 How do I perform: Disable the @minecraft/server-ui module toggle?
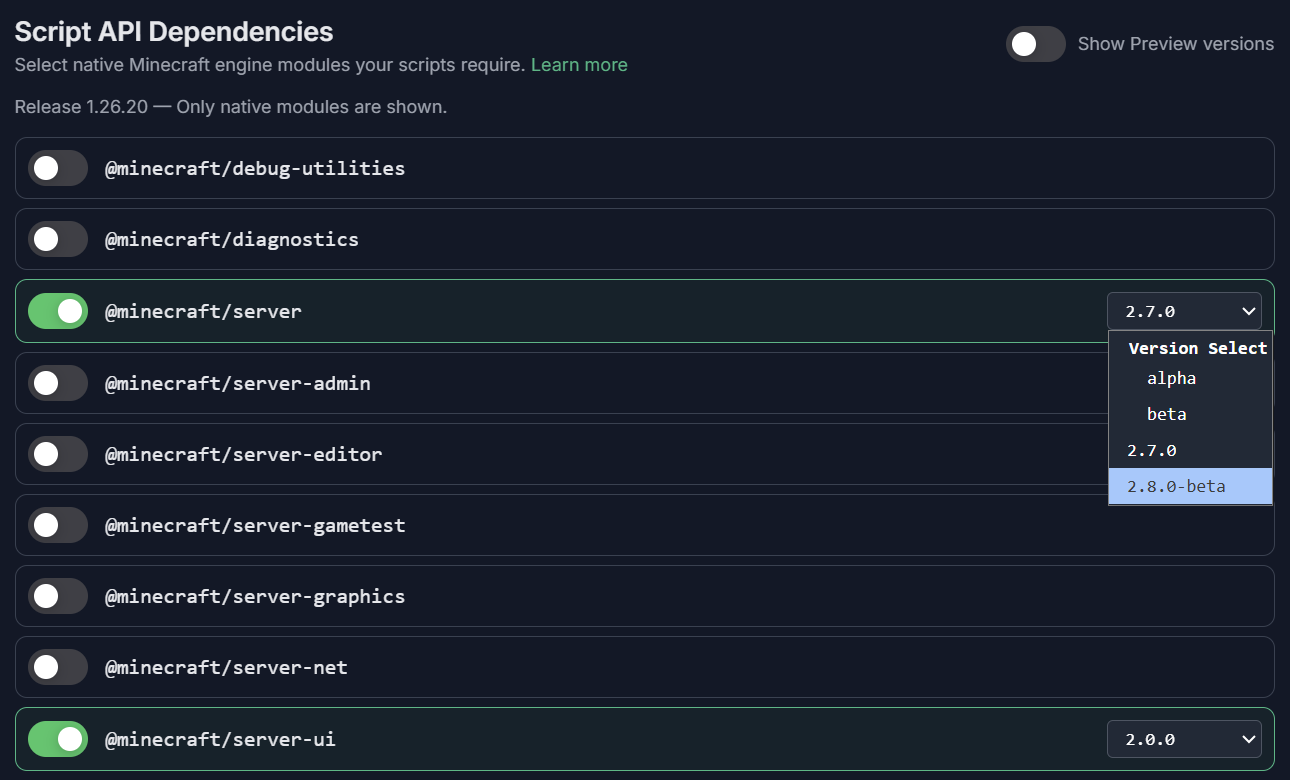click(58, 739)
